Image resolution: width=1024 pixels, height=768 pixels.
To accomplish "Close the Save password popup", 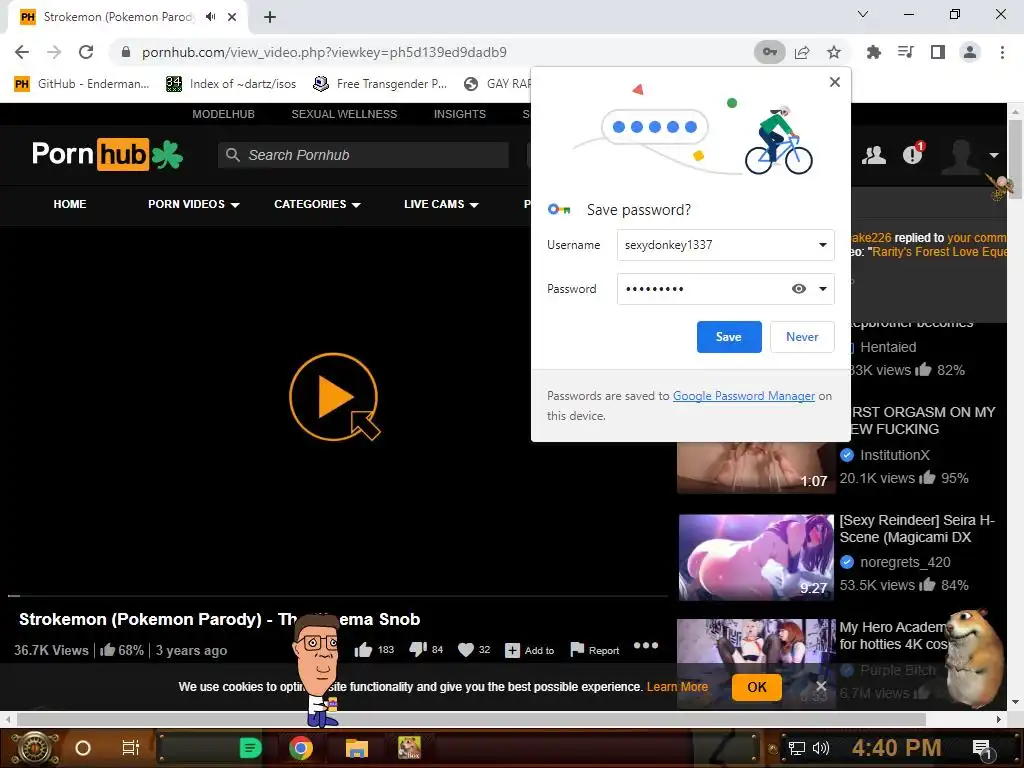I will [x=835, y=82].
